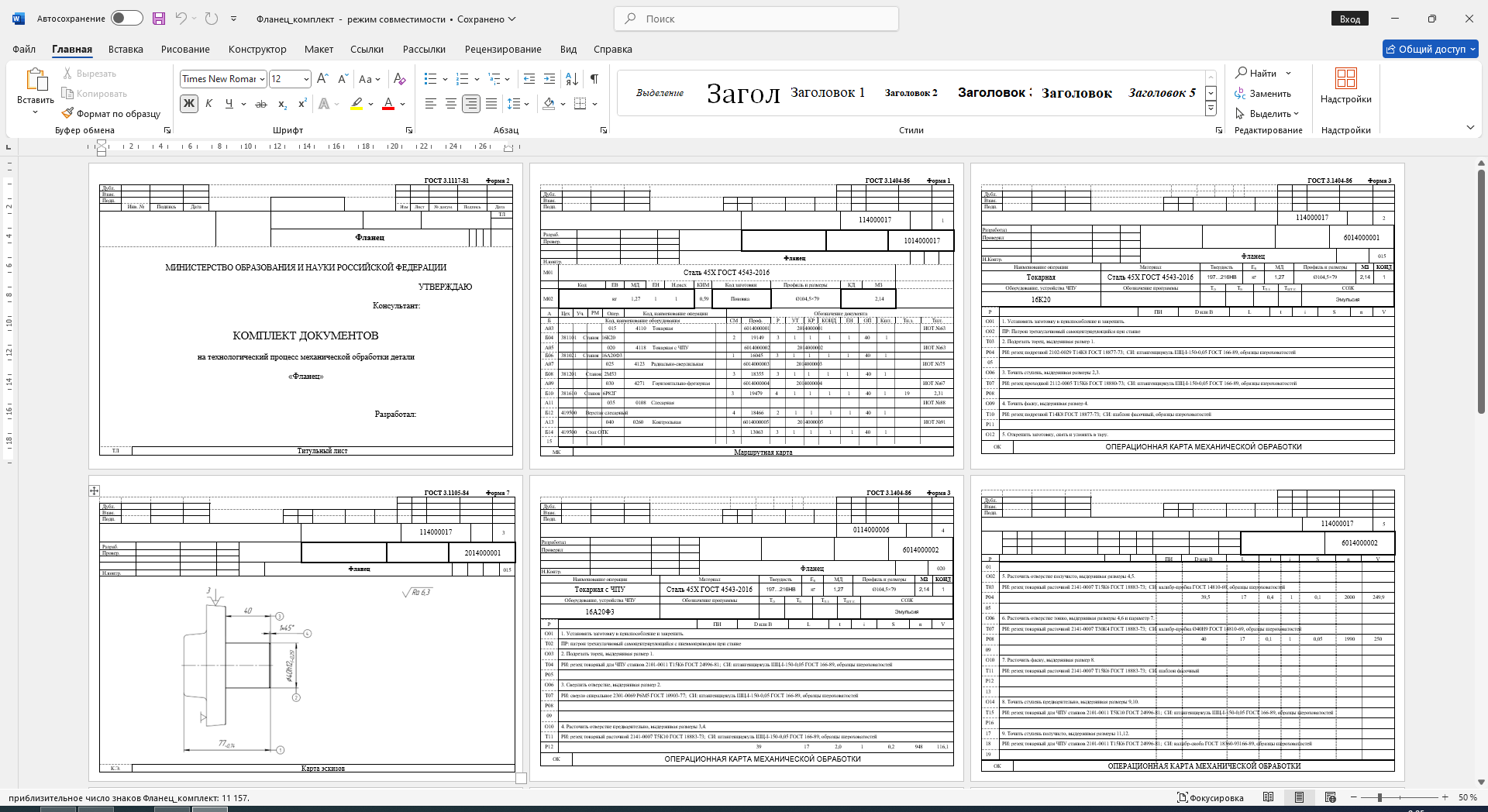Click the subscript x₂ icon
This screenshot has width=1488, height=812.
click(x=283, y=104)
